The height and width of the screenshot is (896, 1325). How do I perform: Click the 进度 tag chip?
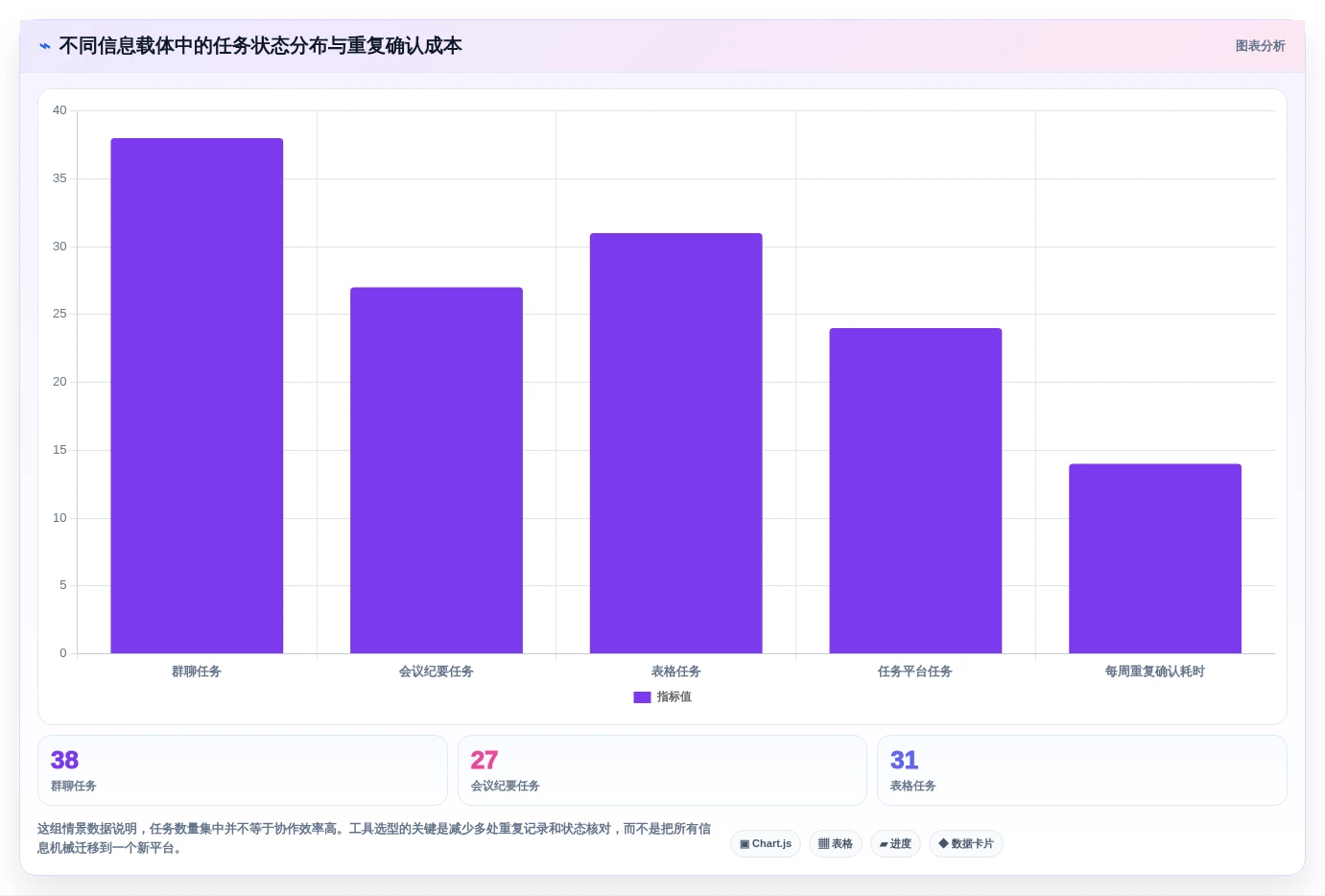pyautogui.click(x=895, y=844)
